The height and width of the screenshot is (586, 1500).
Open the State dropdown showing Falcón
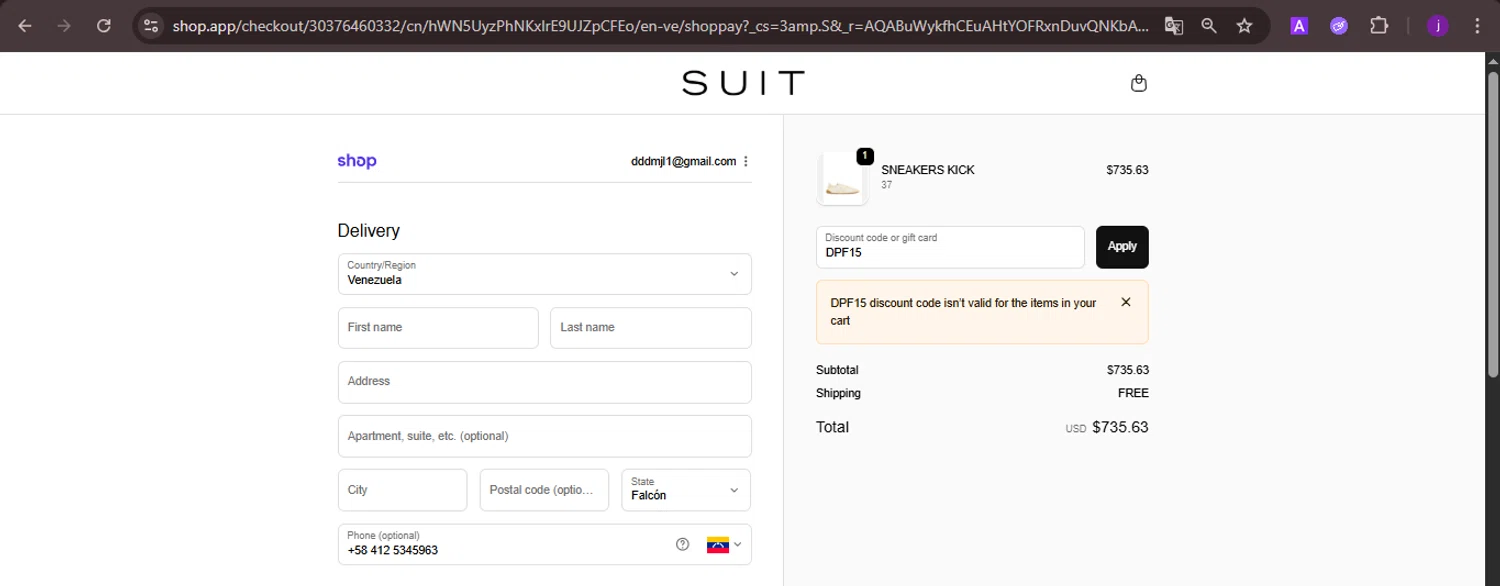(x=686, y=490)
